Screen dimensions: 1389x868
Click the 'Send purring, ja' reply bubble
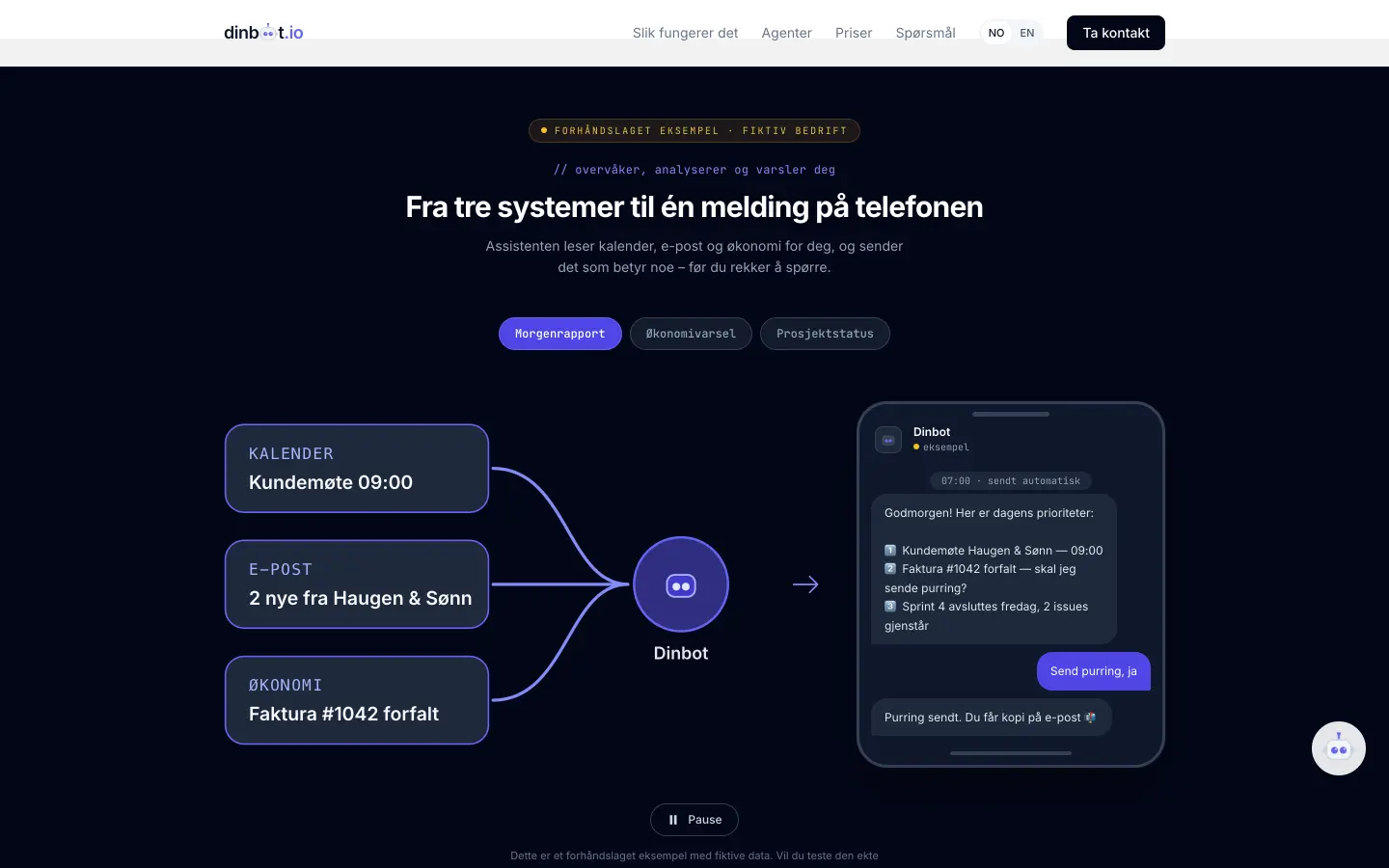pos(1094,671)
